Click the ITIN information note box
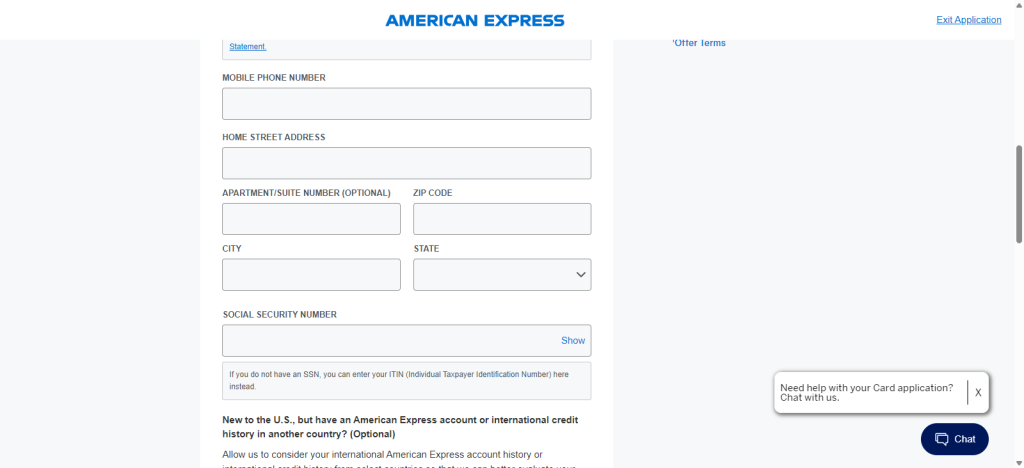The image size is (1024, 468). tap(406, 381)
